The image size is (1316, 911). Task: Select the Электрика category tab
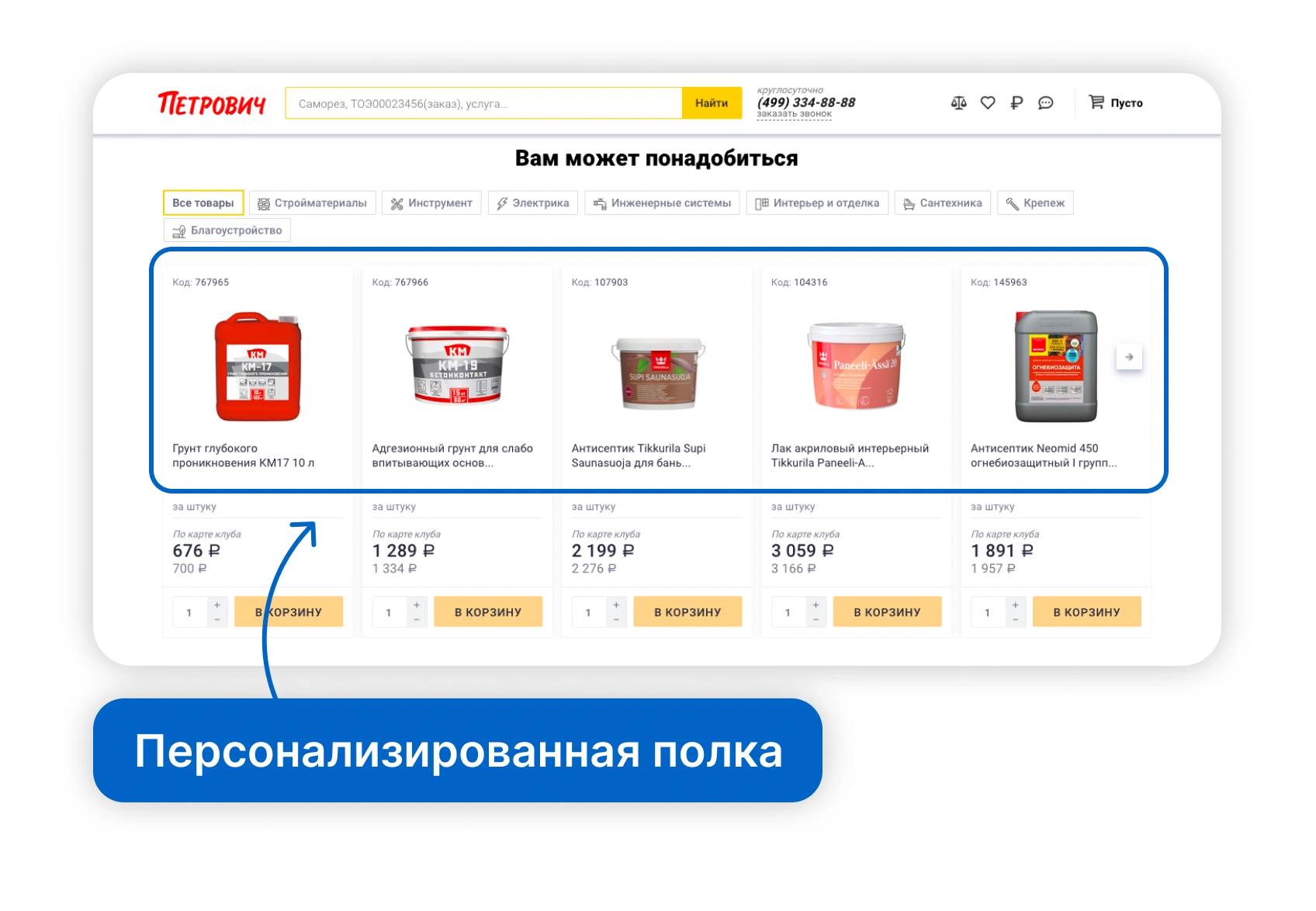point(533,203)
